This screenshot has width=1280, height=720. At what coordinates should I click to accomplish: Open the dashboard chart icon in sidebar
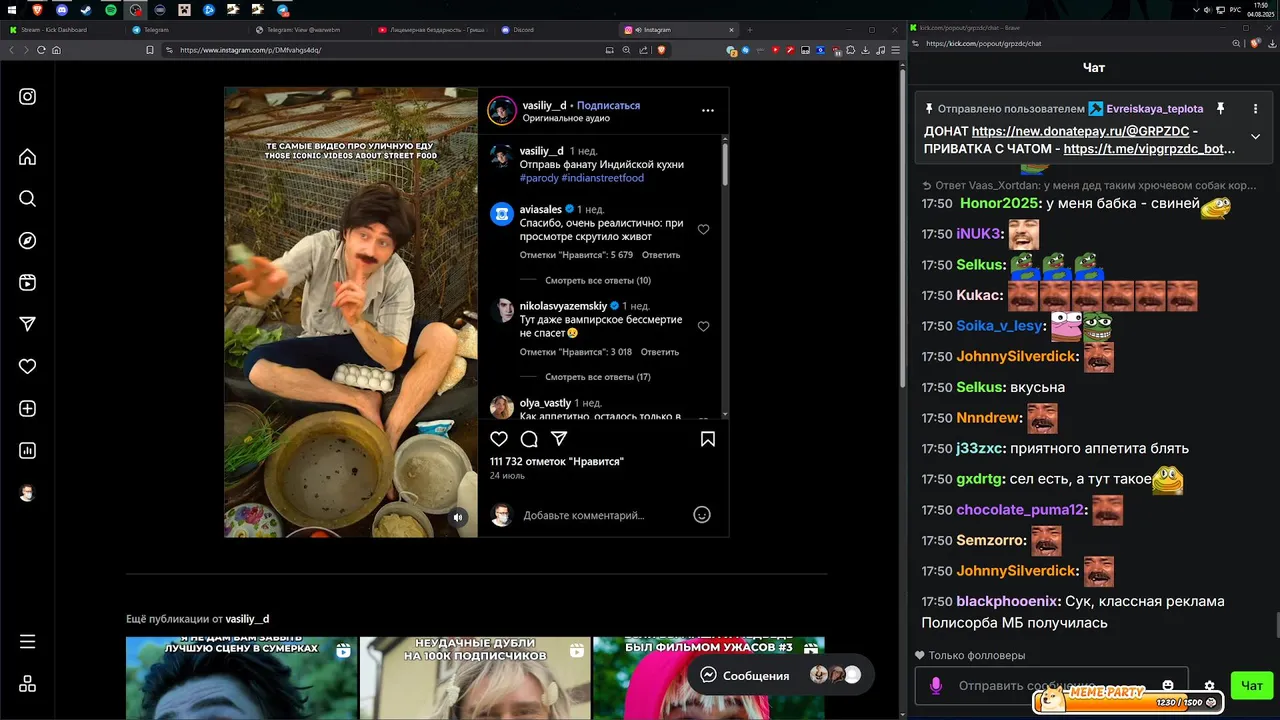coord(28,451)
